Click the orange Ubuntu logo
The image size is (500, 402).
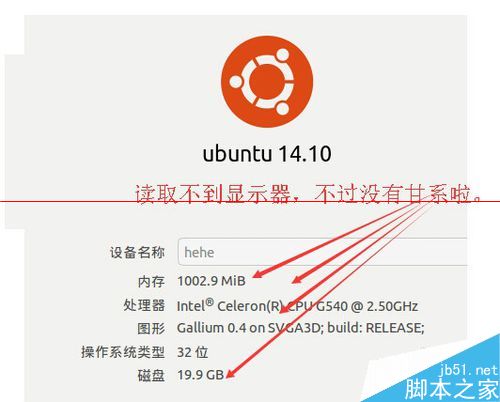267,82
